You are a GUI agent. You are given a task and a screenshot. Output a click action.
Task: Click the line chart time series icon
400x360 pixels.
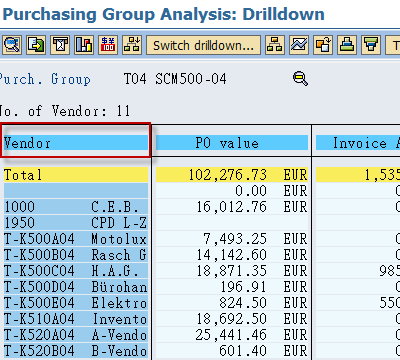pos(299,45)
